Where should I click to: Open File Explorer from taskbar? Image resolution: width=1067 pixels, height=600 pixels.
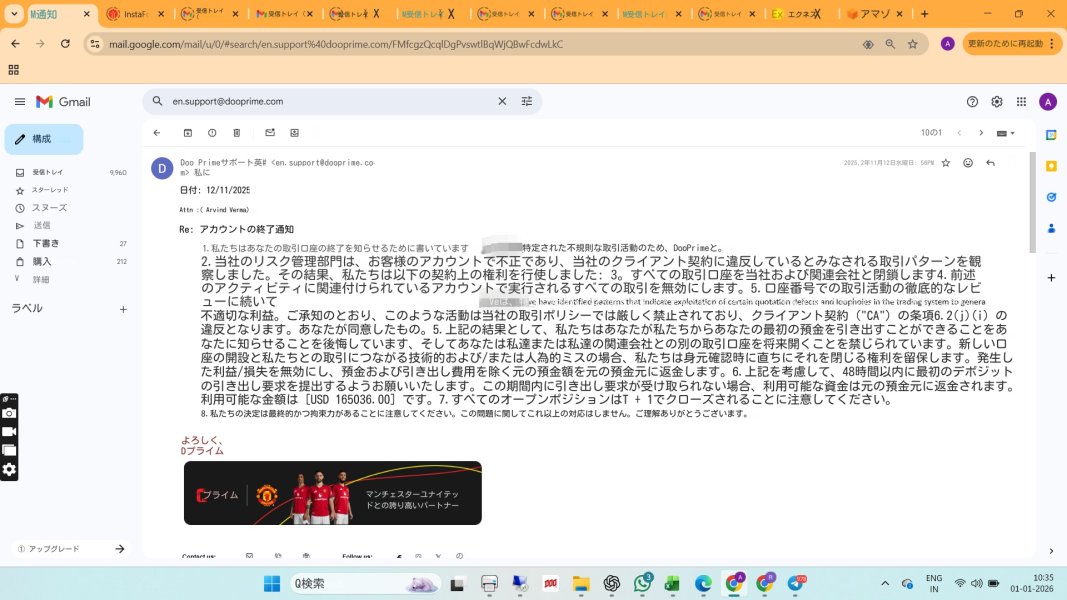580,584
